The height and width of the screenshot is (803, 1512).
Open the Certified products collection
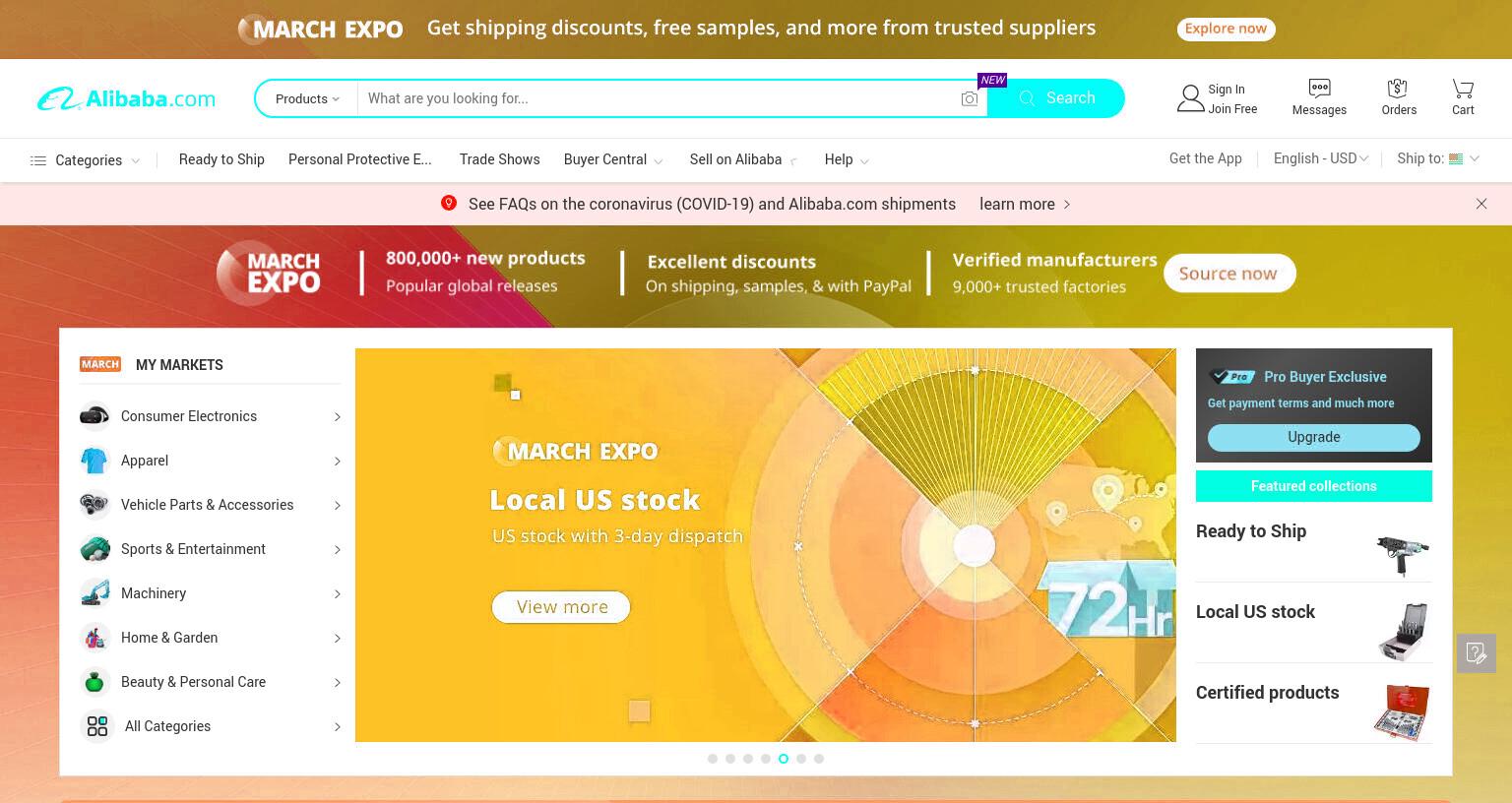tap(1267, 693)
